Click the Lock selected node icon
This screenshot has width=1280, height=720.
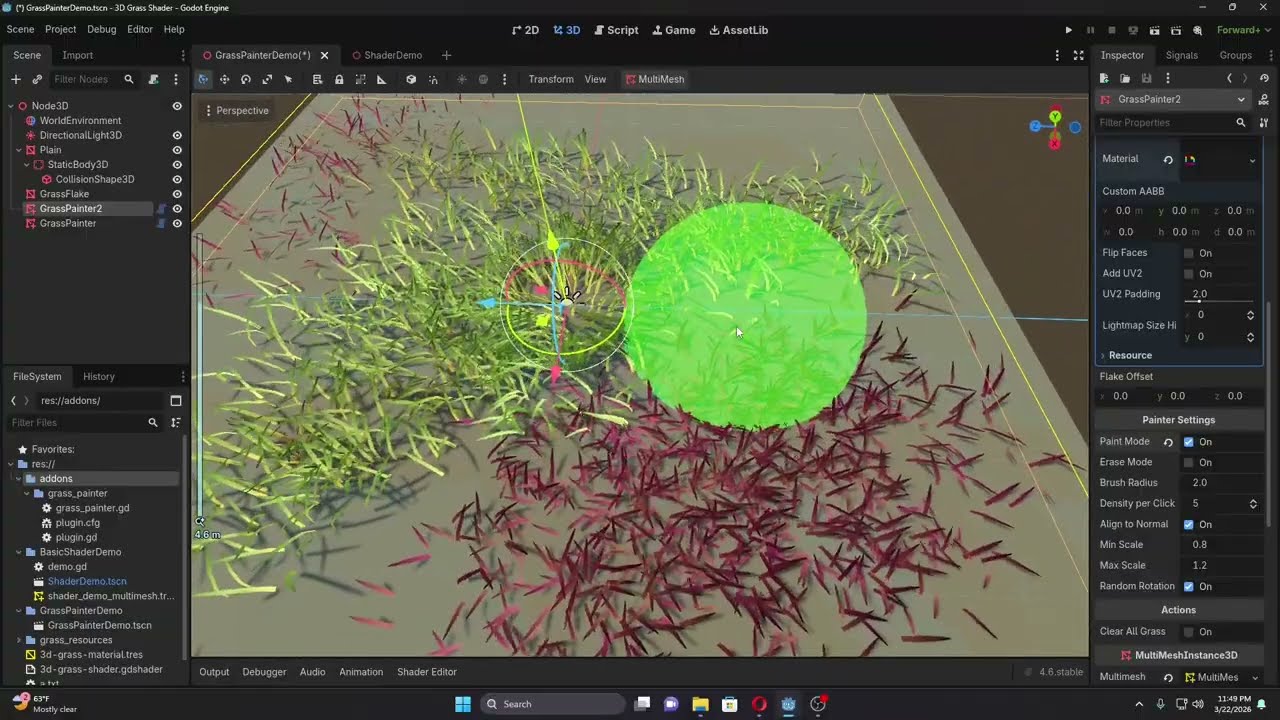point(339,79)
